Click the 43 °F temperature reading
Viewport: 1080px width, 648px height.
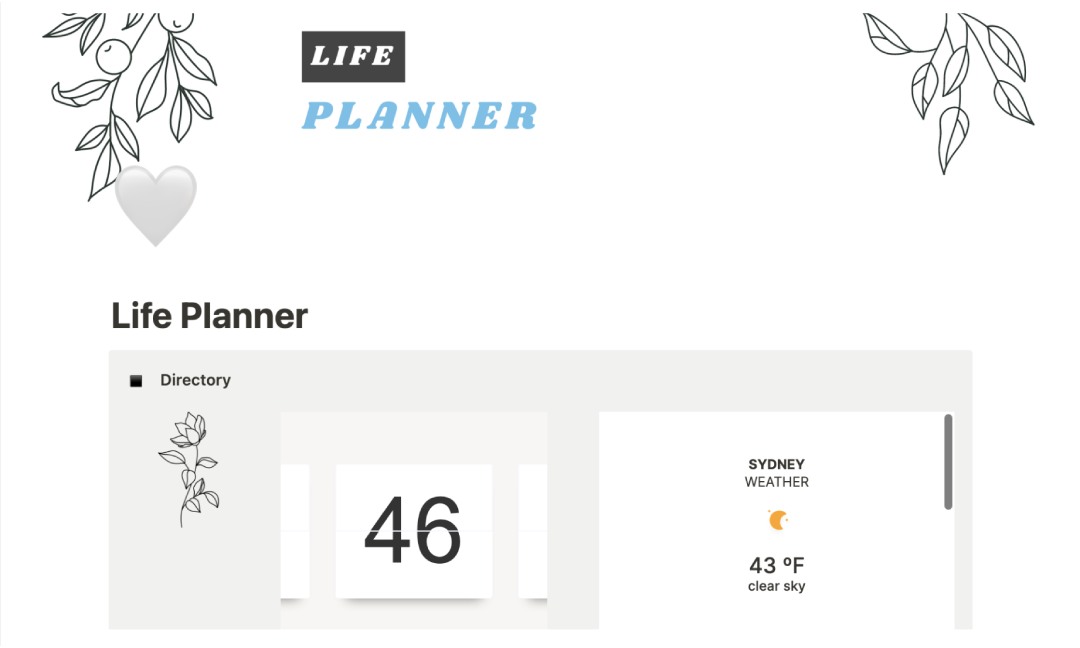(776, 565)
